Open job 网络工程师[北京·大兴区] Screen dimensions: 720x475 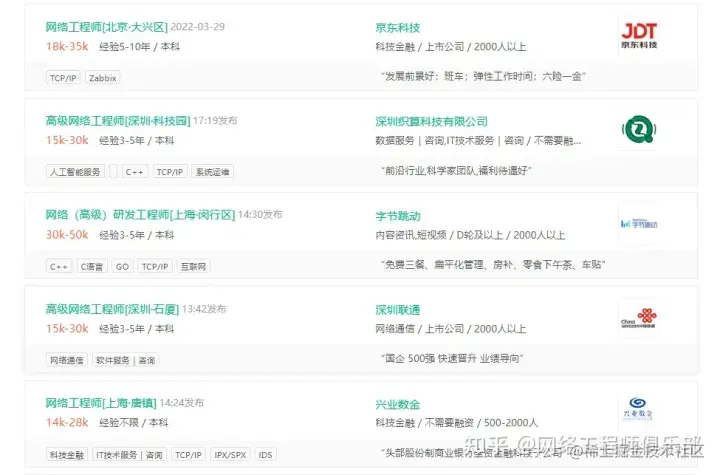(107, 27)
